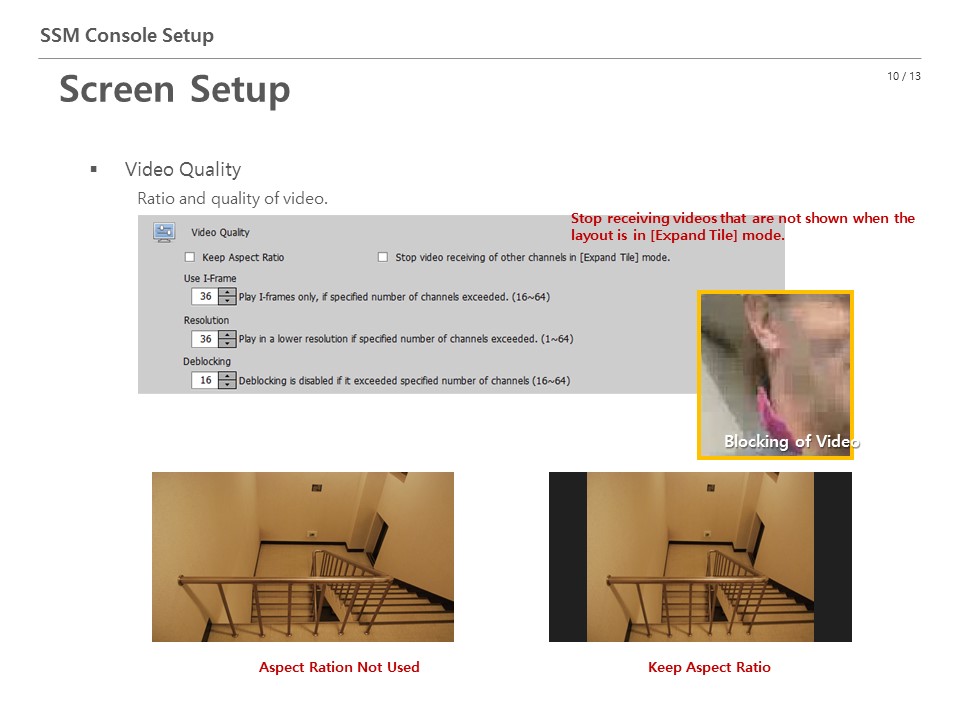The height and width of the screenshot is (720, 960).
Task: Enable the Keep Aspect Ratio checkbox
Action: (190, 257)
